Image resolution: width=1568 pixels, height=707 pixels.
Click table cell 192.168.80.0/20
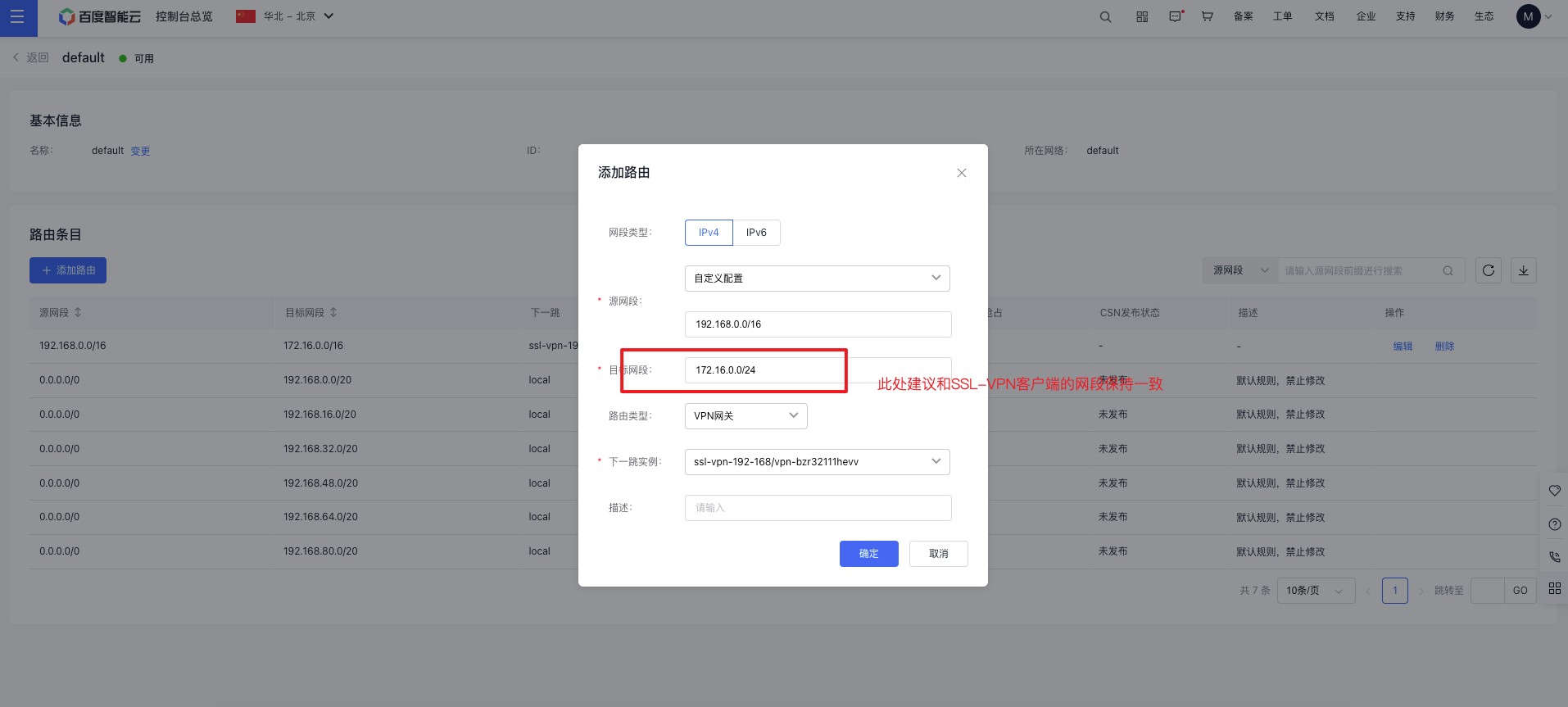321,551
